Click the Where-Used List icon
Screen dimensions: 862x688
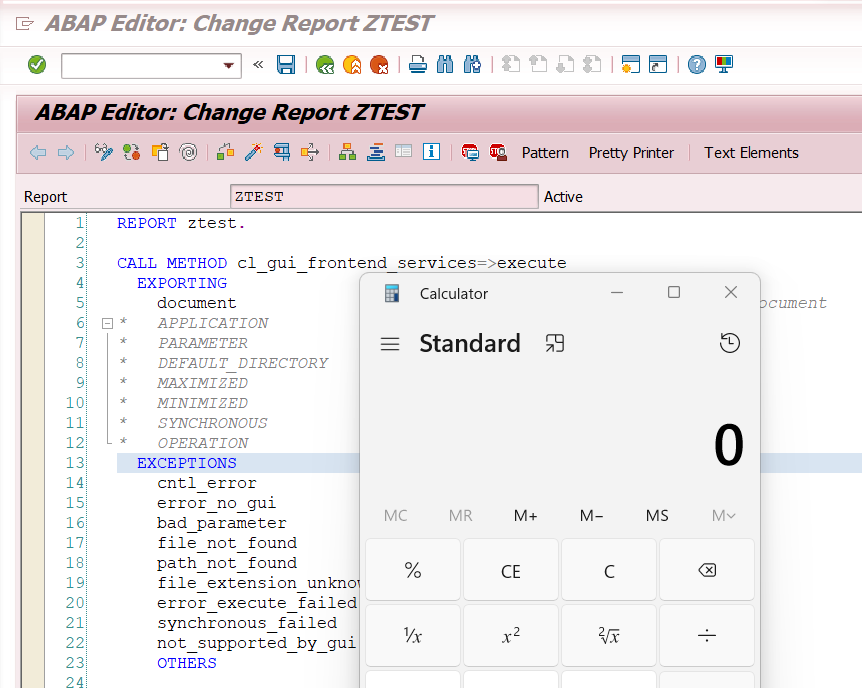click(x=310, y=152)
